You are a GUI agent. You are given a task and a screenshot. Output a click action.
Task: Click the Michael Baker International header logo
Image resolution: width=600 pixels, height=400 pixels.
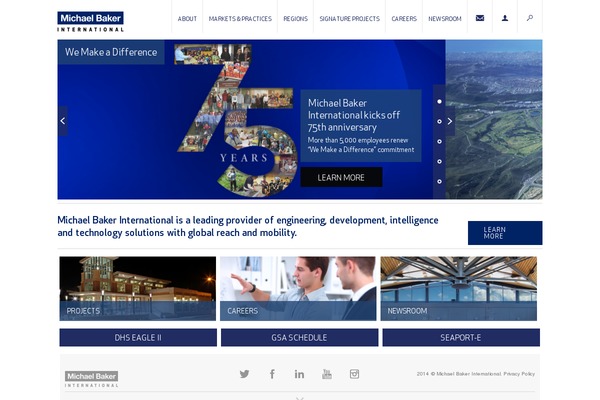tap(90, 21)
